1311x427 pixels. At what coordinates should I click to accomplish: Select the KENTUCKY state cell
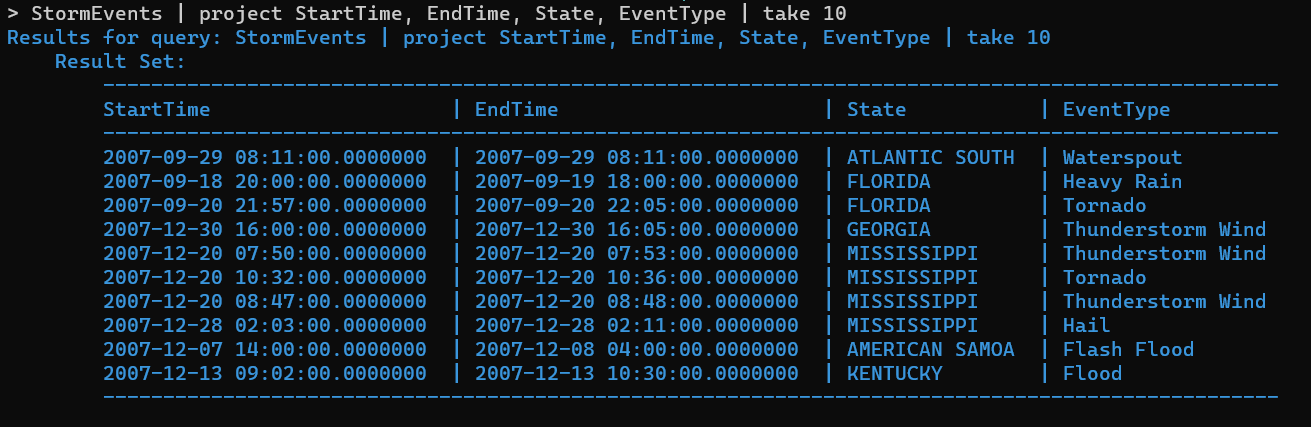(x=894, y=374)
